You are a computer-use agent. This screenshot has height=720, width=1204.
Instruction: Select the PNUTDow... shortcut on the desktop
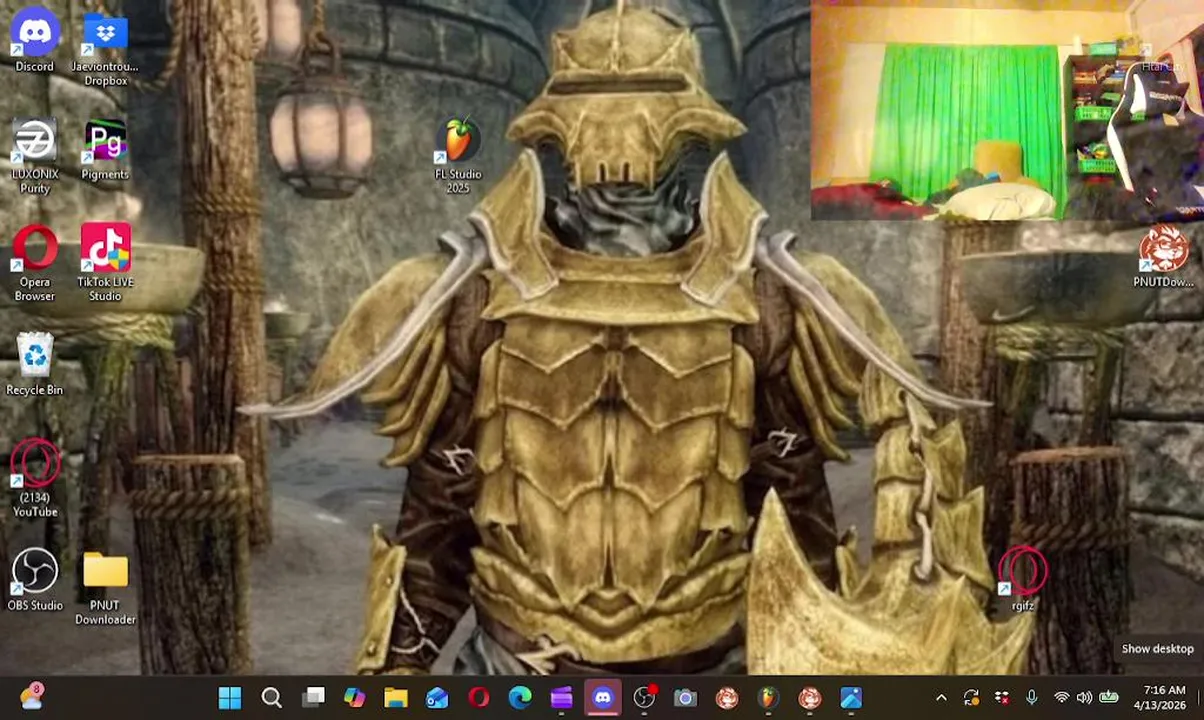click(x=1163, y=258)
